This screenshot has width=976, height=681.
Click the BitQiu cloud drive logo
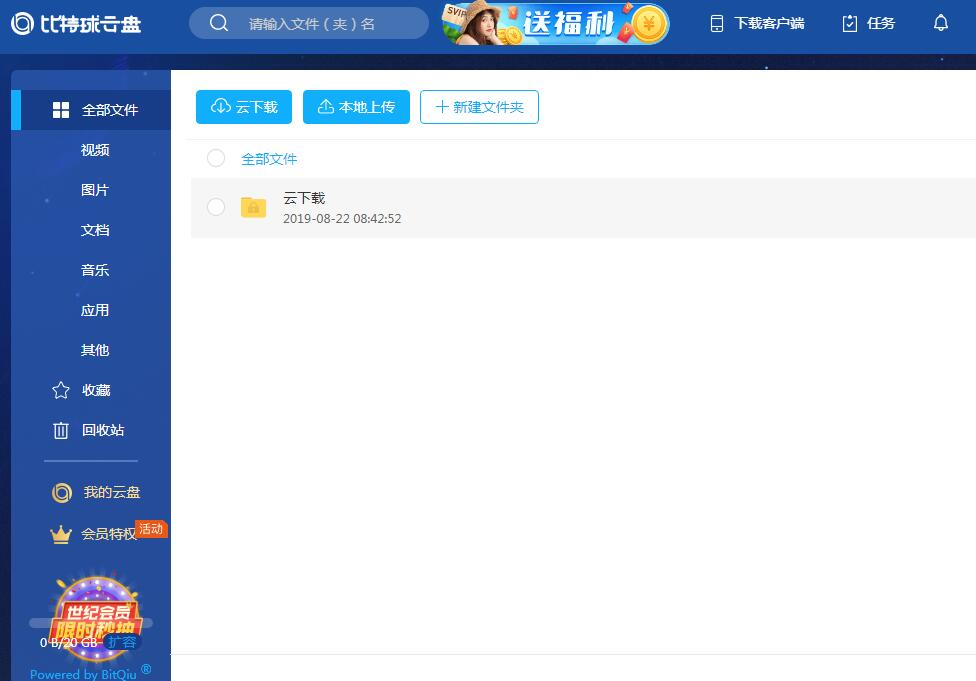77,24
